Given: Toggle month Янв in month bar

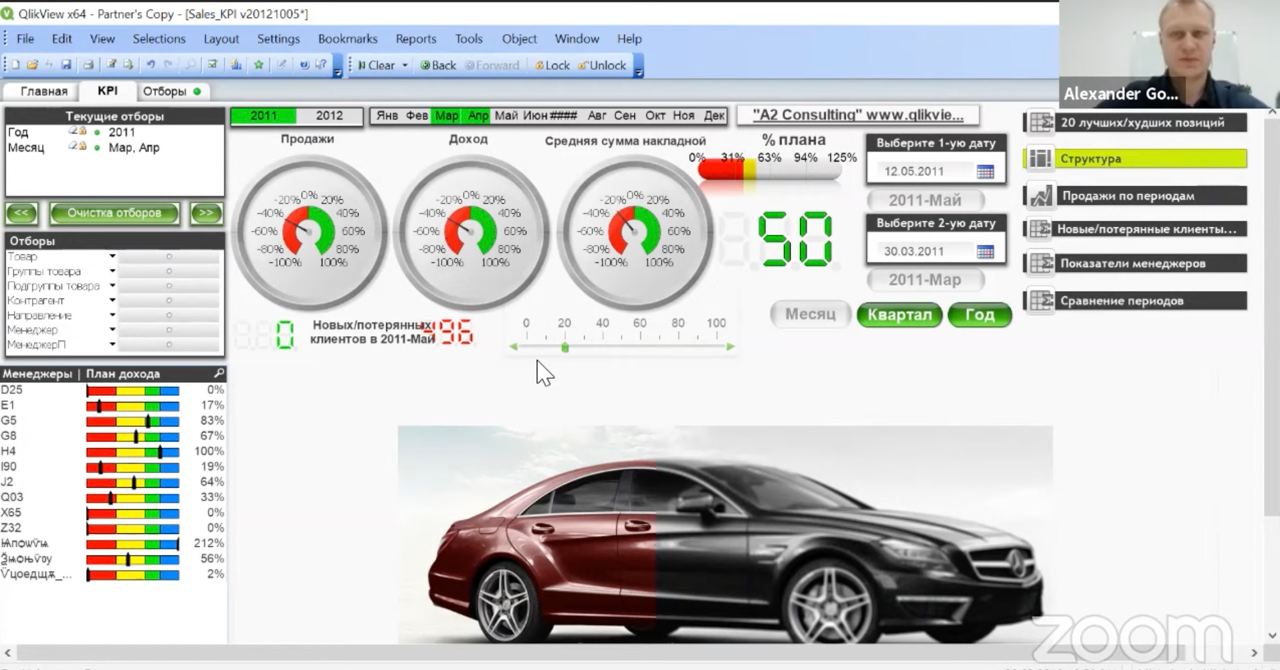Looking at the screenshot, I should point(387,116).
